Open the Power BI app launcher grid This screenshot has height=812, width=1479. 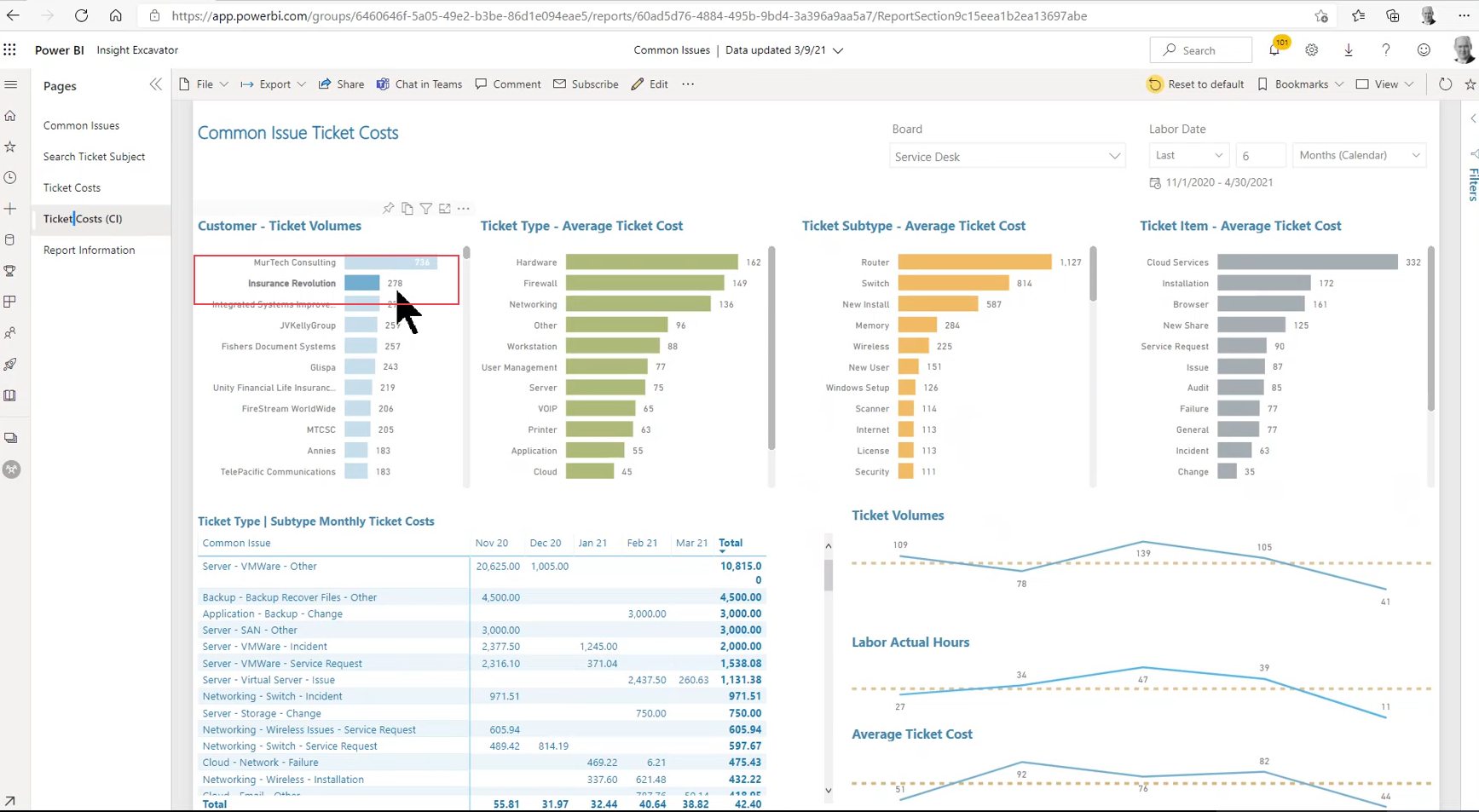pyautogui.click(x=10, y=50)
